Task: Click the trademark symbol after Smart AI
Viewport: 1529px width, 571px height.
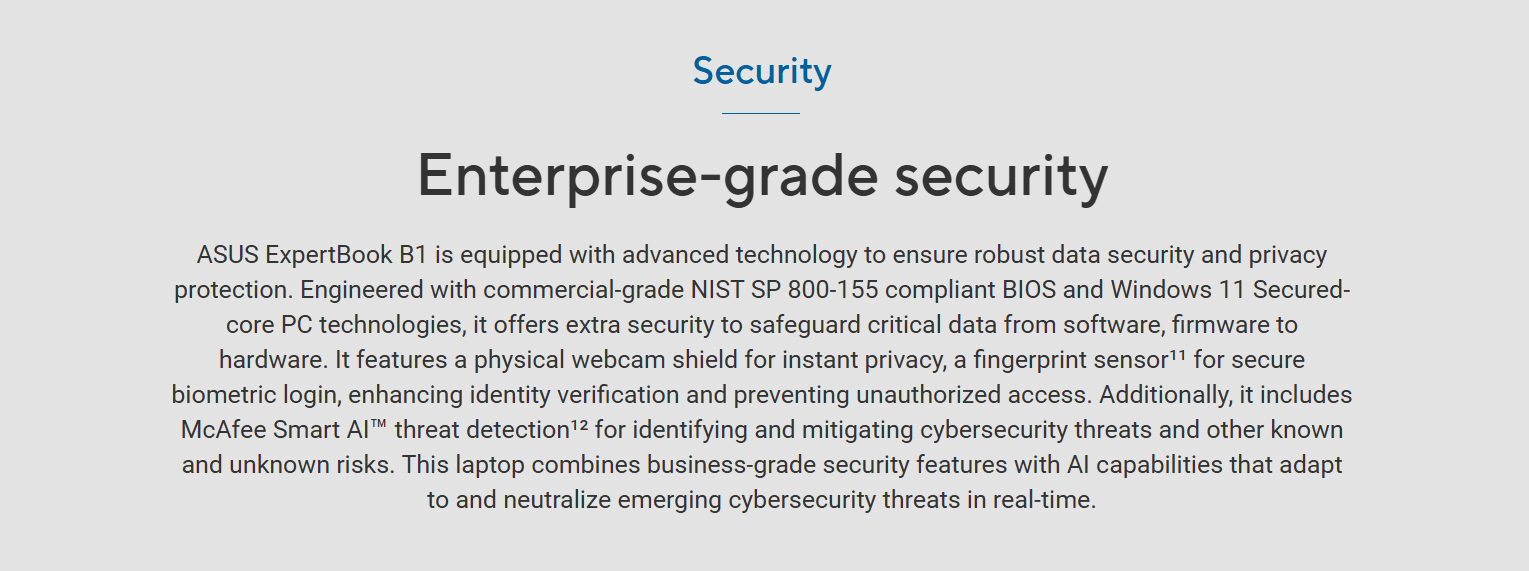Action: 378,425
